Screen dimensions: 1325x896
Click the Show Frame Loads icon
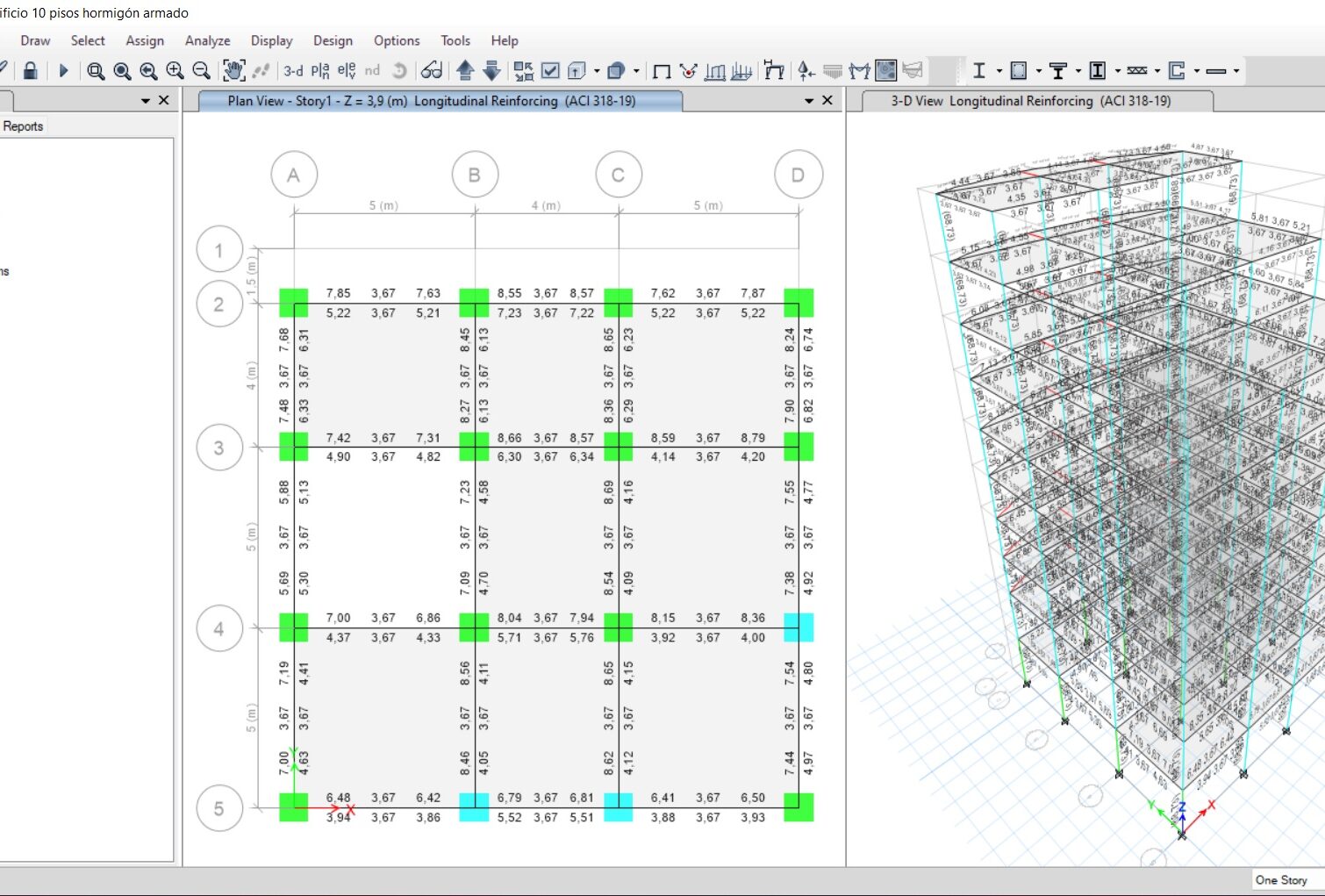(x=715, y=71)
